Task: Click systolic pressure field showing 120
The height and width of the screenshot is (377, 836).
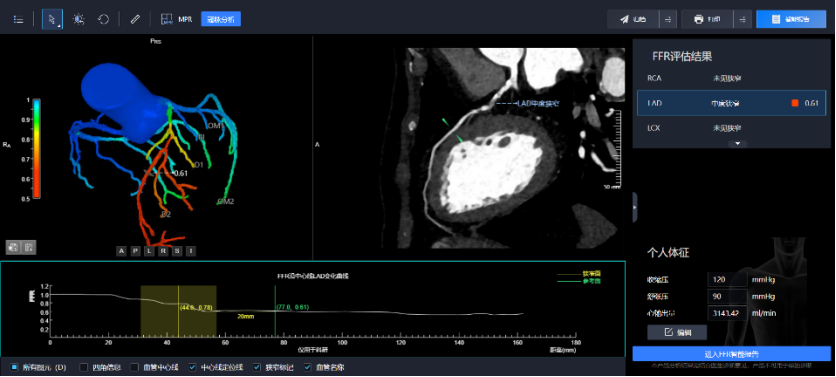Action: pos(727,279)
